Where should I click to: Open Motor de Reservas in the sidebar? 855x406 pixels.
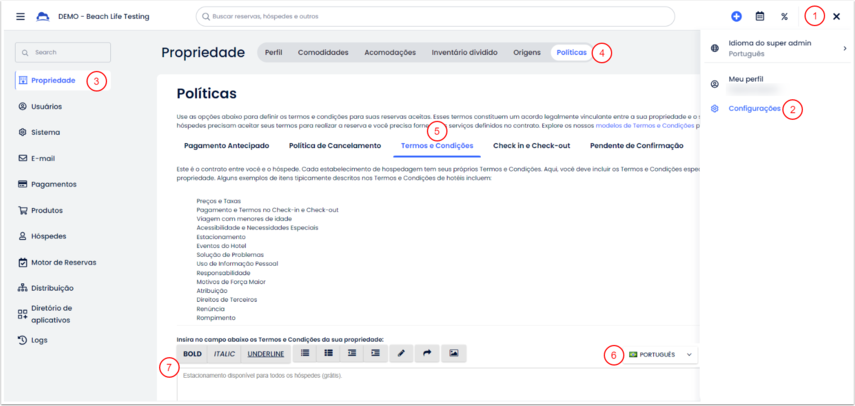click(64, 262)
